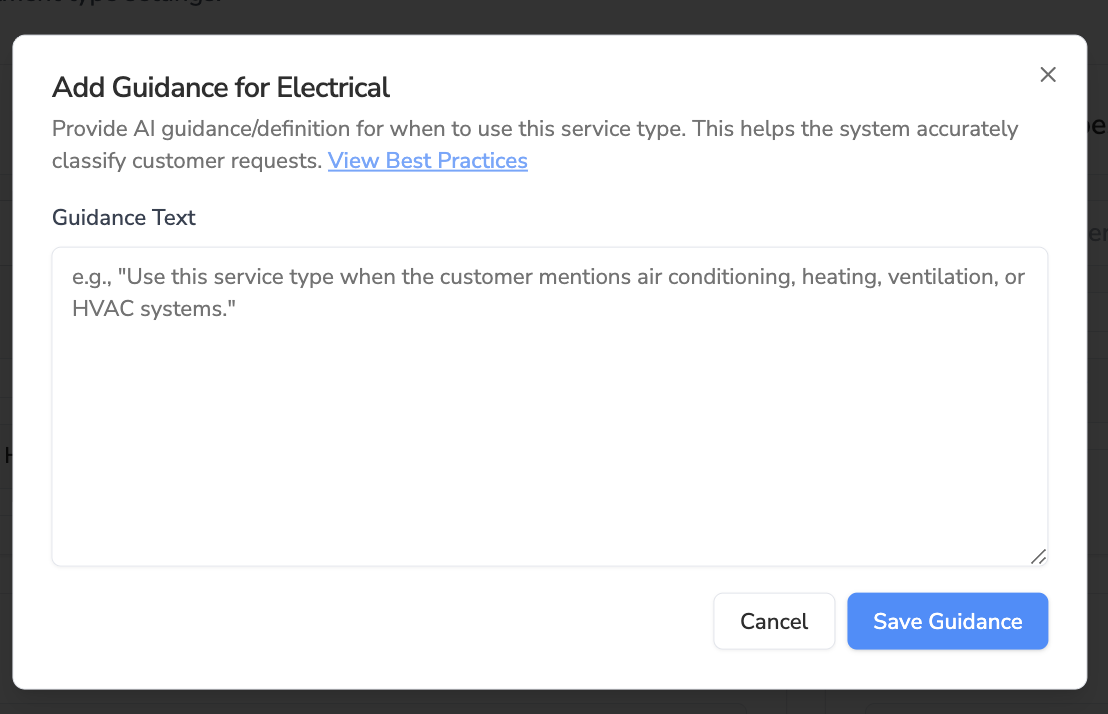Place the cursor at the start of the guidance placeholder
Image resolution: width=1108 pixels, height=714 pixels.
73,276
